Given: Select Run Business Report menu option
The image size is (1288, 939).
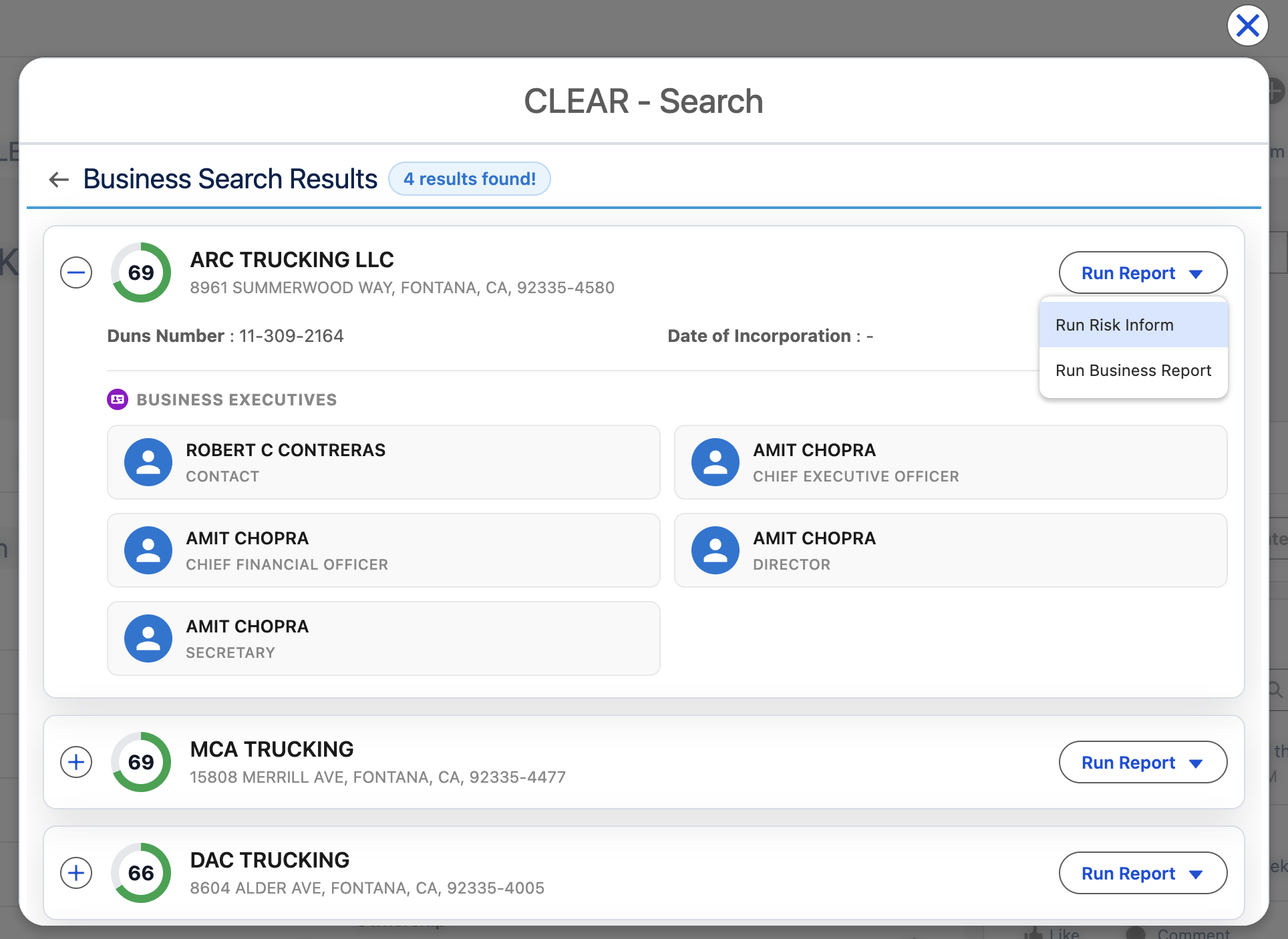Looking at the screenshot, I should pos(1134,370).
